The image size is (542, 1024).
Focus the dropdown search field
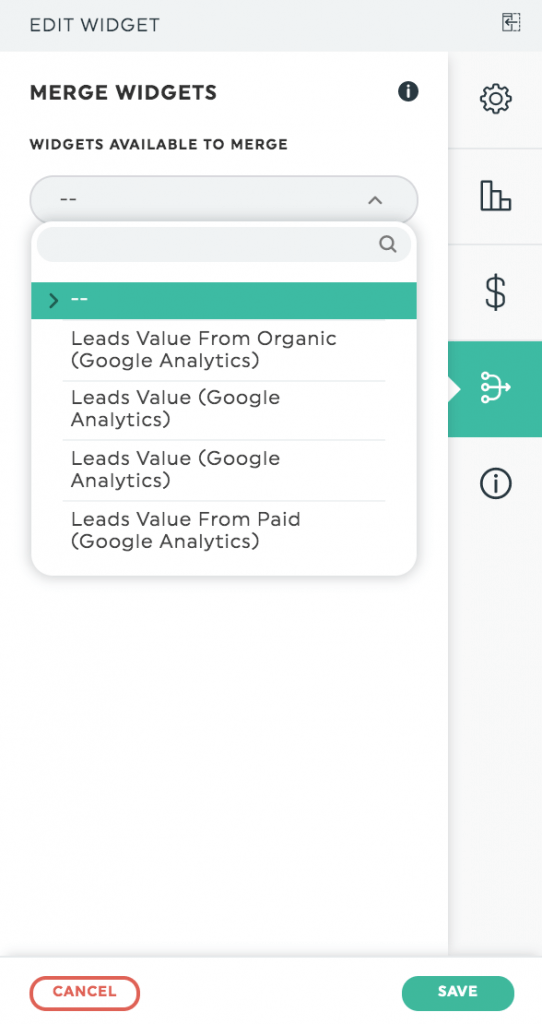223,245
